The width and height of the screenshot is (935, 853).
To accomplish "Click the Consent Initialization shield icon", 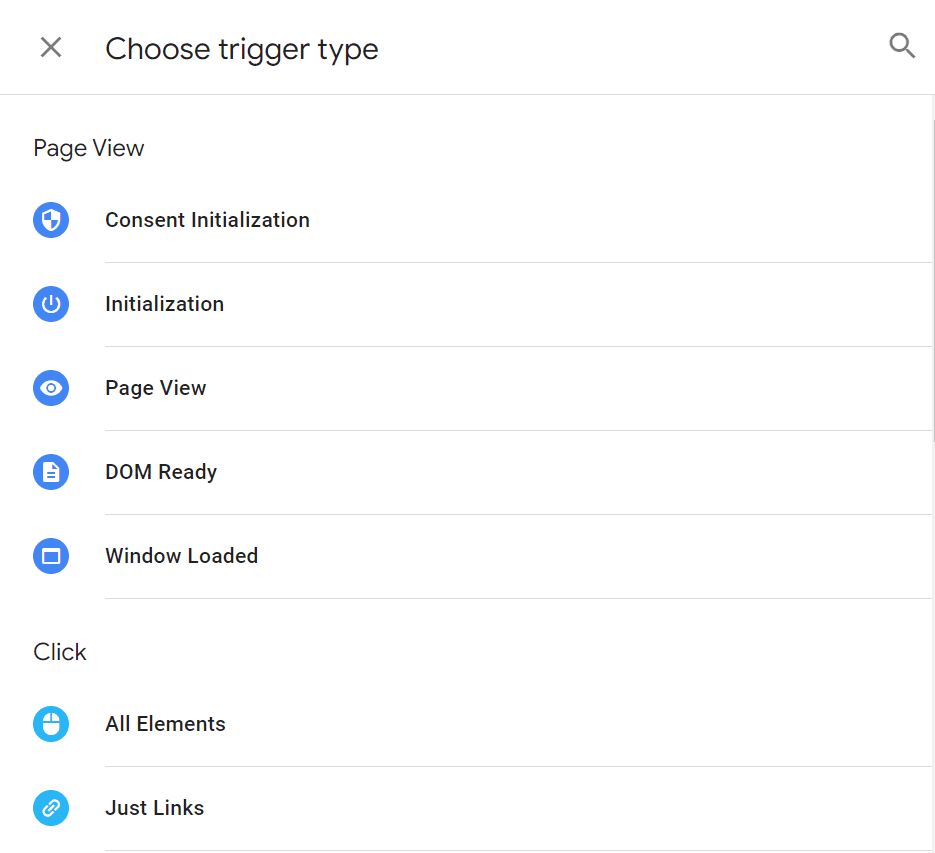I will (51, 220).
